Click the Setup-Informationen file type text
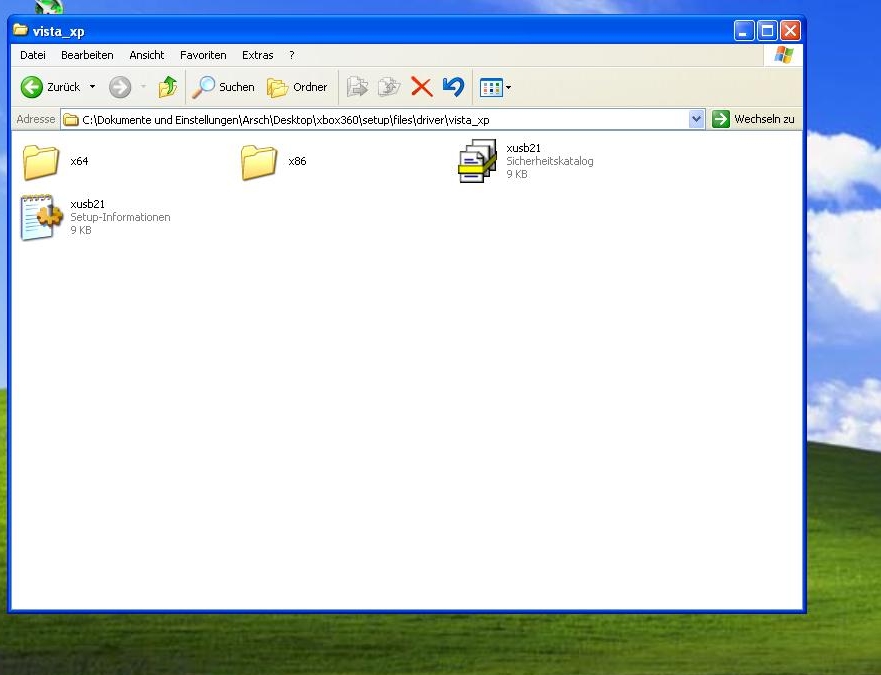 [x=120, y=217]
